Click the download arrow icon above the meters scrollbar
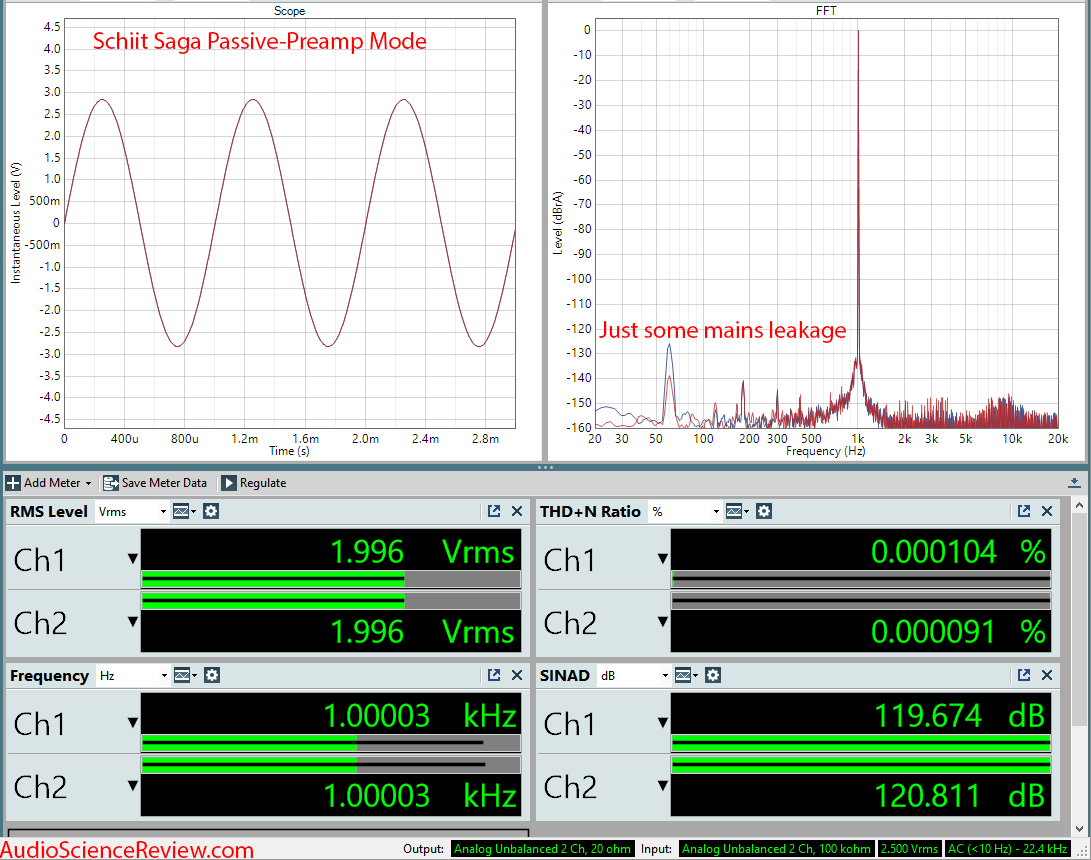 click(1074, 483)
